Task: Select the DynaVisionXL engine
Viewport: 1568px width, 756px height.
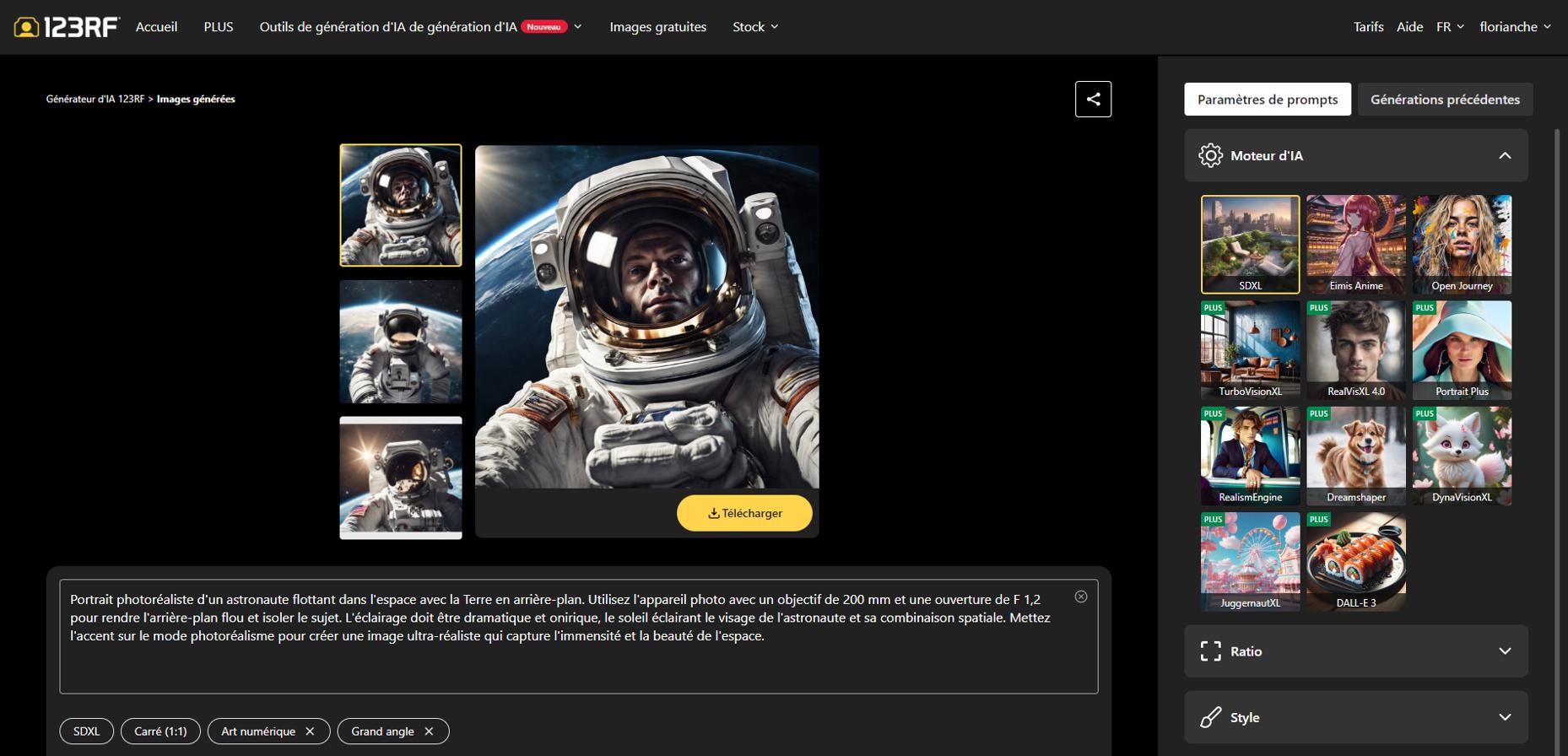Action: pos(1463,456)
